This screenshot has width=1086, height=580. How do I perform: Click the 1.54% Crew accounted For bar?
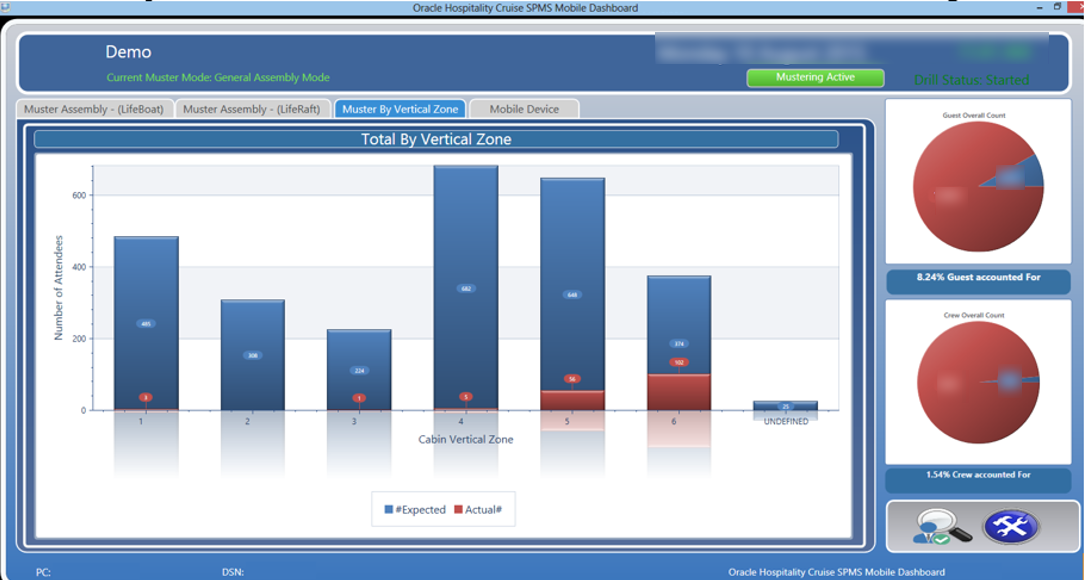tap(979, 479)
